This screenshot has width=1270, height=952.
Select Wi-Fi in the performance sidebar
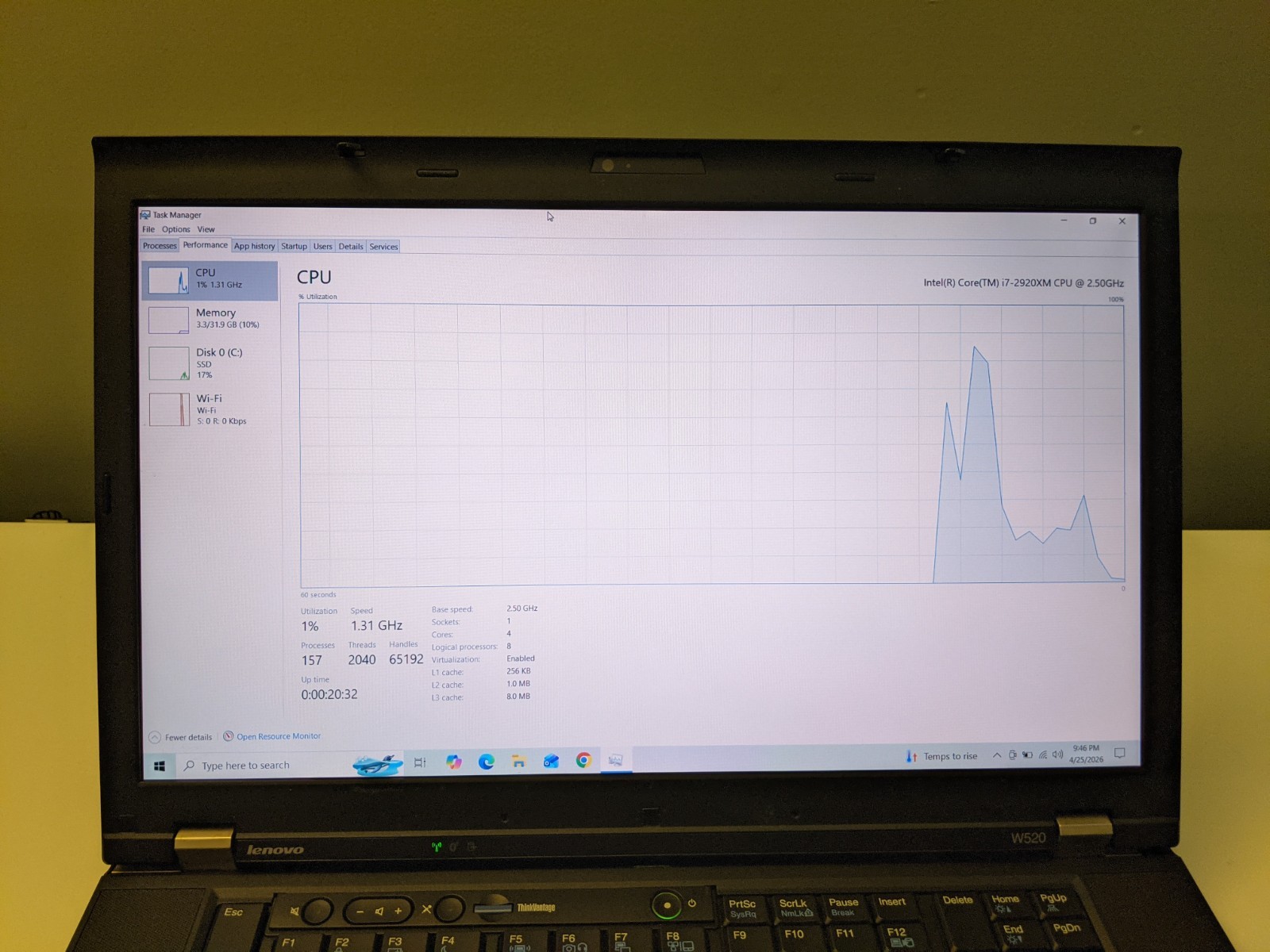point(210,409)
